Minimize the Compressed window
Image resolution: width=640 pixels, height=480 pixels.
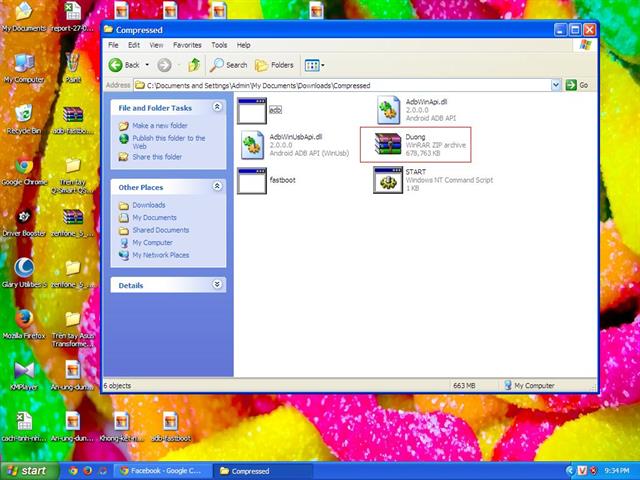point(560,30)
